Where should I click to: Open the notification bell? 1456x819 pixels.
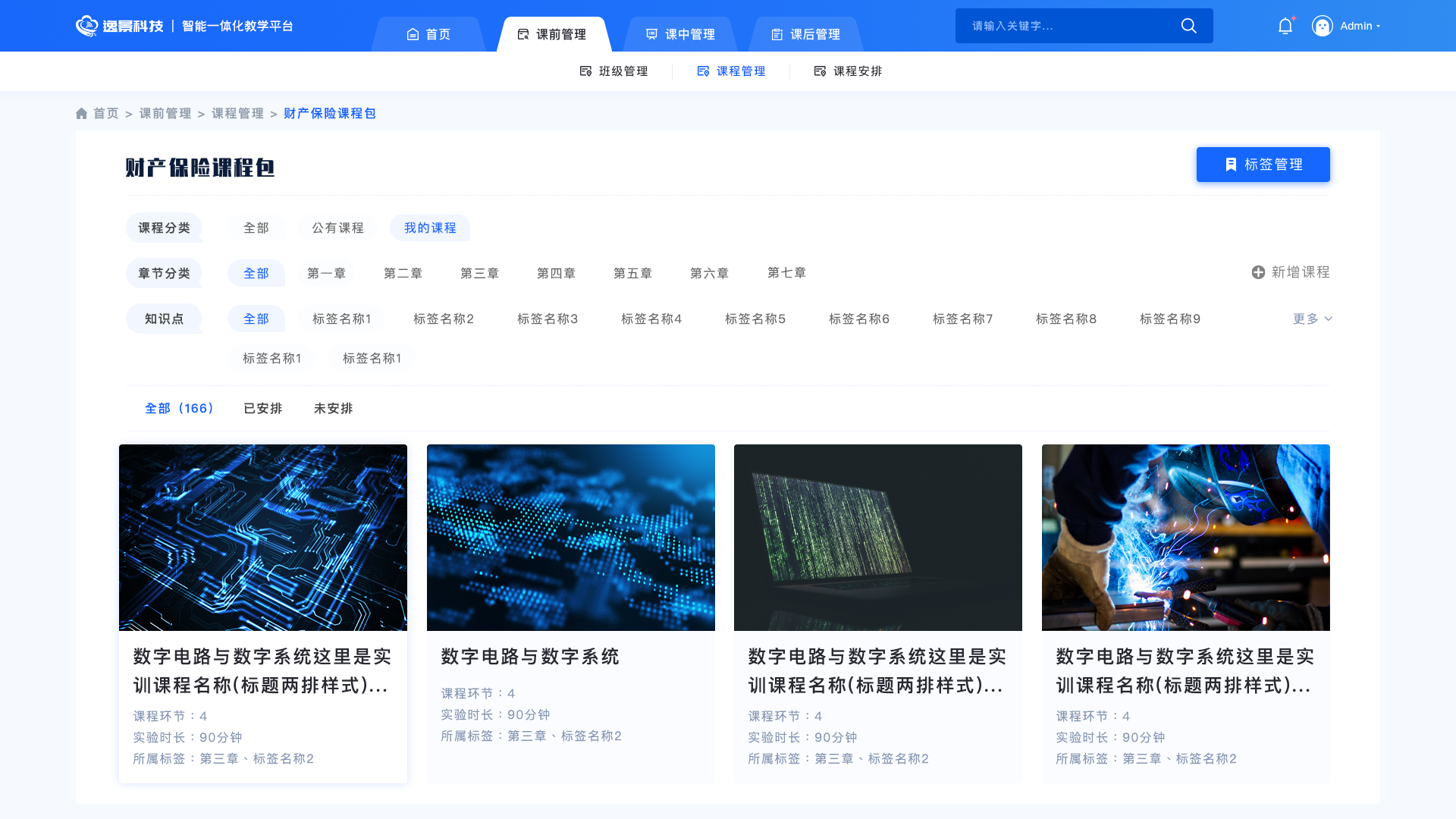pos(1285,25)
